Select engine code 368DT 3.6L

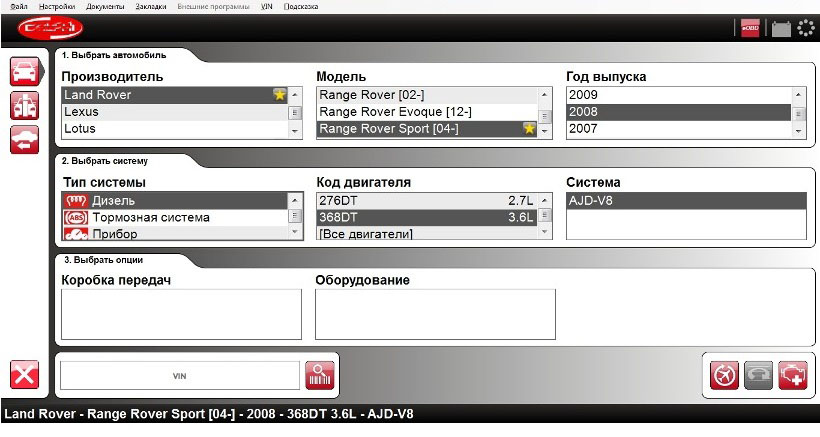(427, 217)
